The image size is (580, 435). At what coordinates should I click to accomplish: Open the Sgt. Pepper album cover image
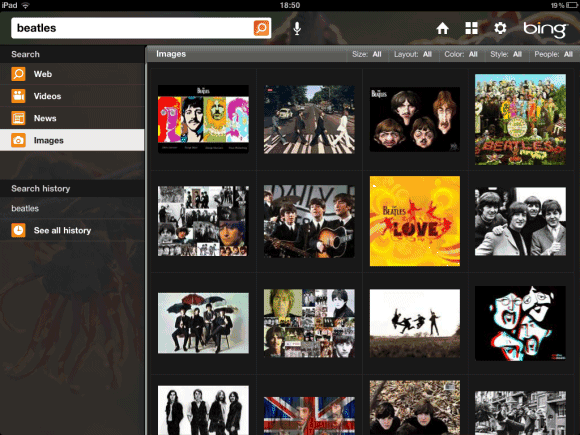pyautogui.click(x=520, y=119)
